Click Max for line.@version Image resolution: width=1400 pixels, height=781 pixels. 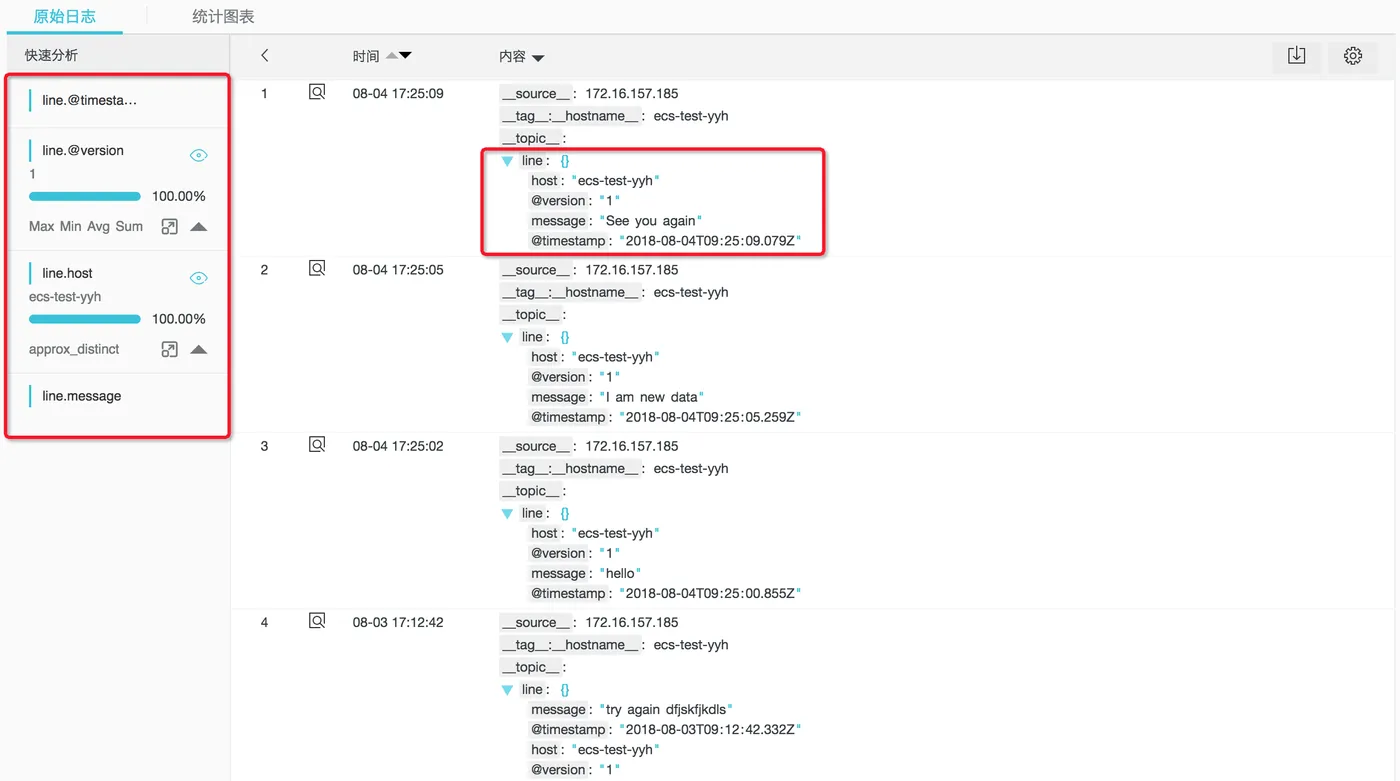point(41,226)
